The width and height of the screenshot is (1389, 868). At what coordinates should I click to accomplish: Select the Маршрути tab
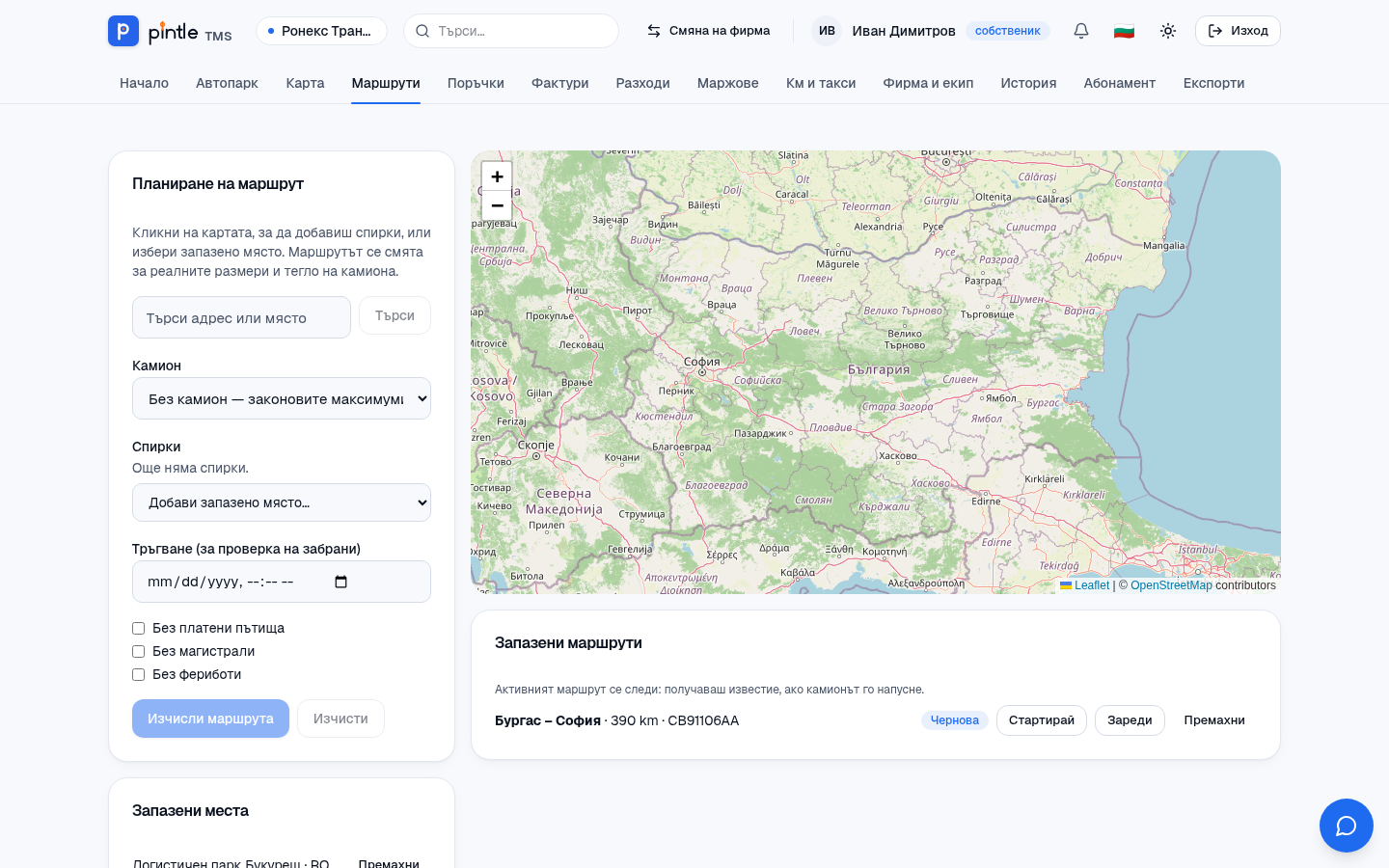(386, 83)
